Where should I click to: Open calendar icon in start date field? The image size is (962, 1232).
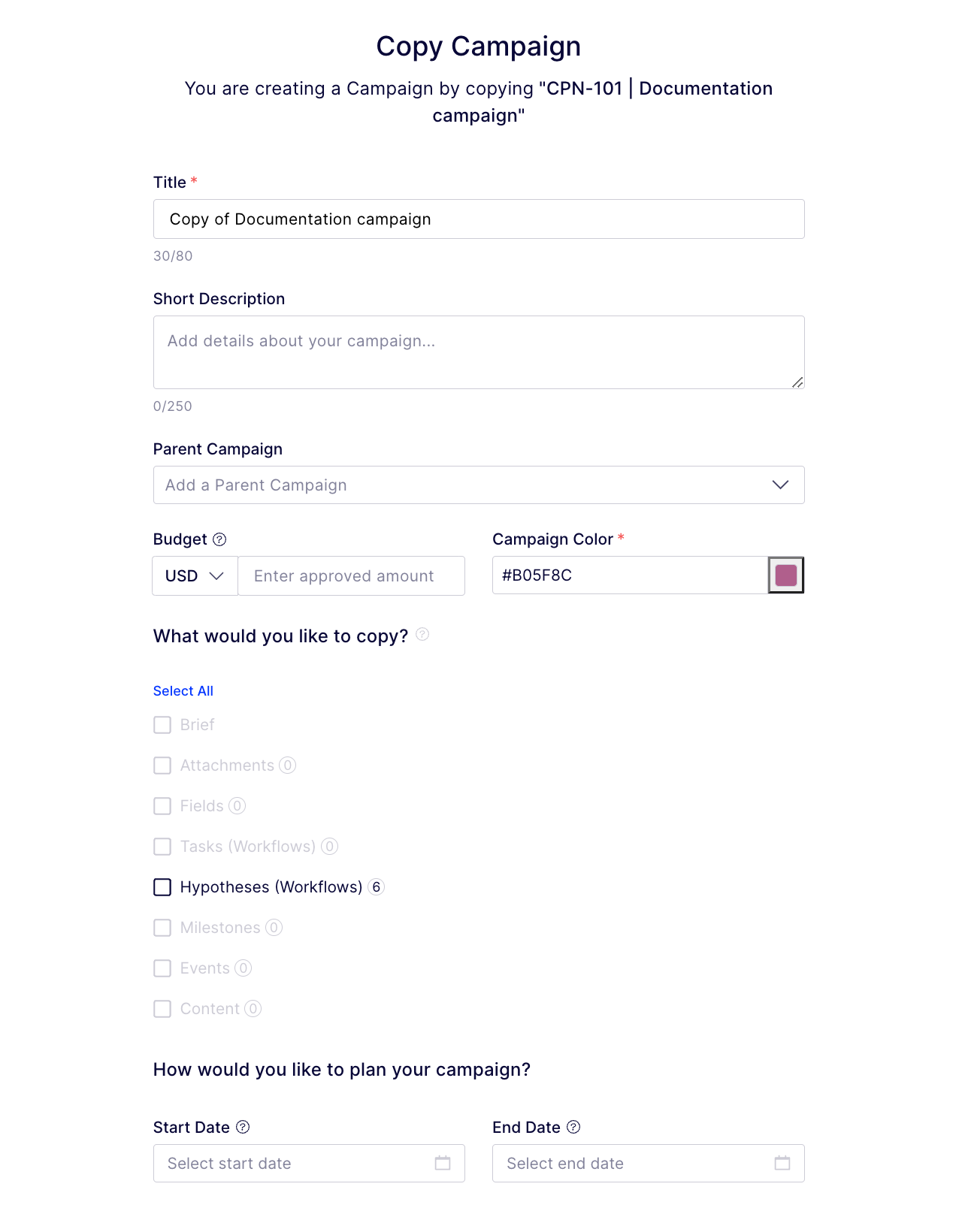click(x=443, y=1163)
